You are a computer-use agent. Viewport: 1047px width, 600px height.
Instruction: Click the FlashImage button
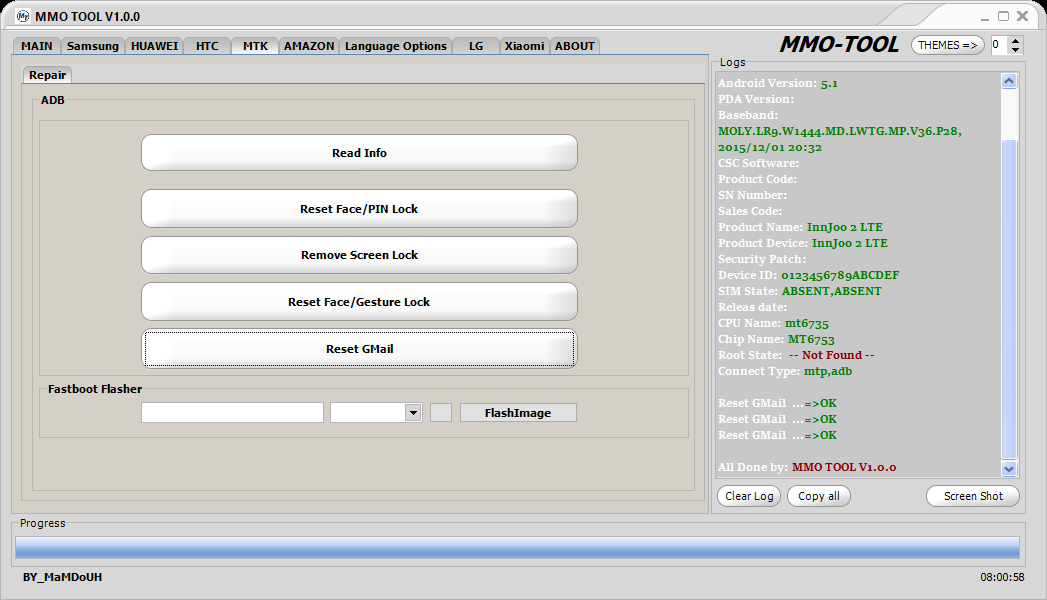(x=518, y=412)
